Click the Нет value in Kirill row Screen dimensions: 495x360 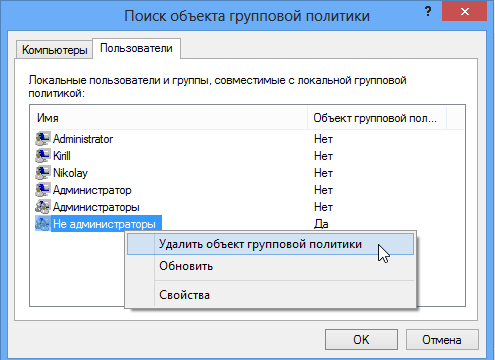(323, 156)
